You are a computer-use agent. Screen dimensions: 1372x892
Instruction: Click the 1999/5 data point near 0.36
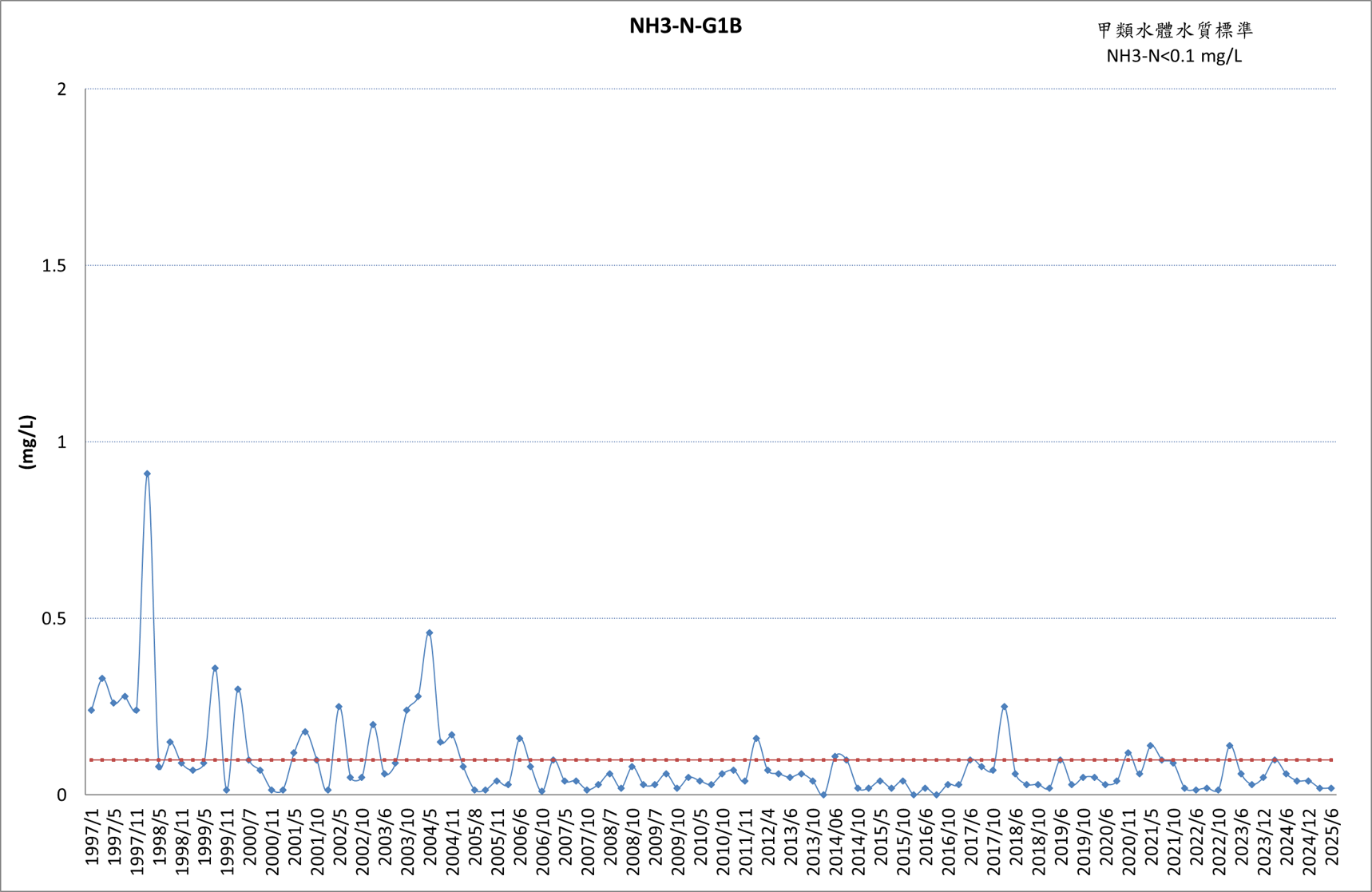pos(215,668)
